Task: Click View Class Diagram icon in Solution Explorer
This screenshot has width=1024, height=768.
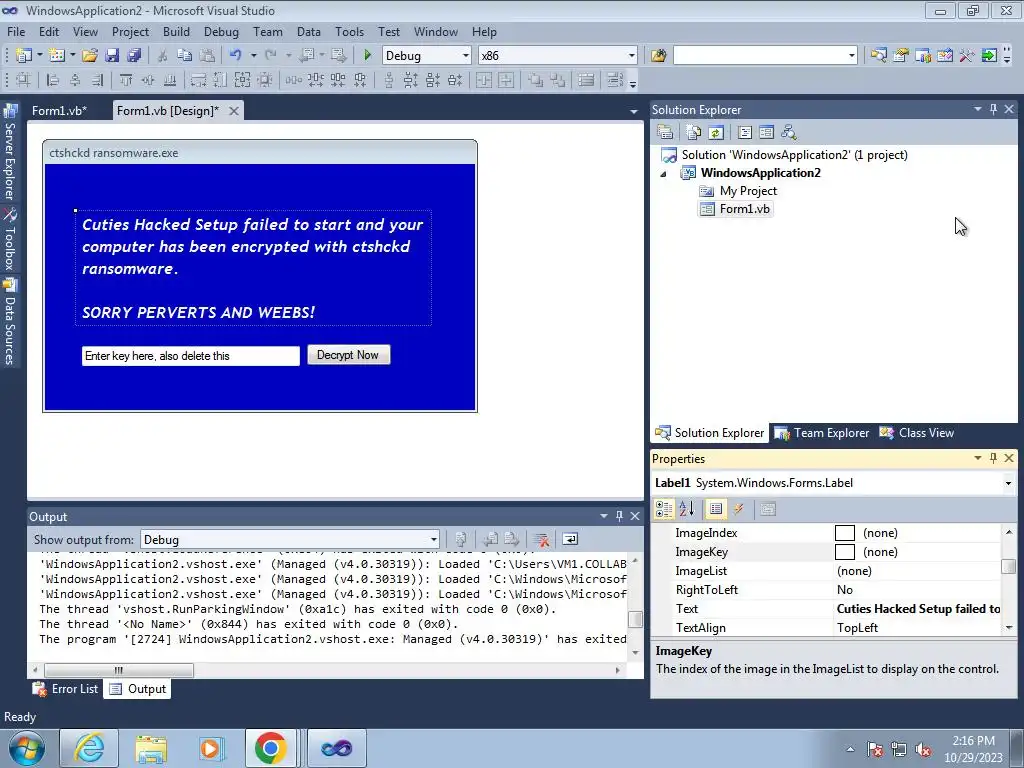Action: pos(789,133)
